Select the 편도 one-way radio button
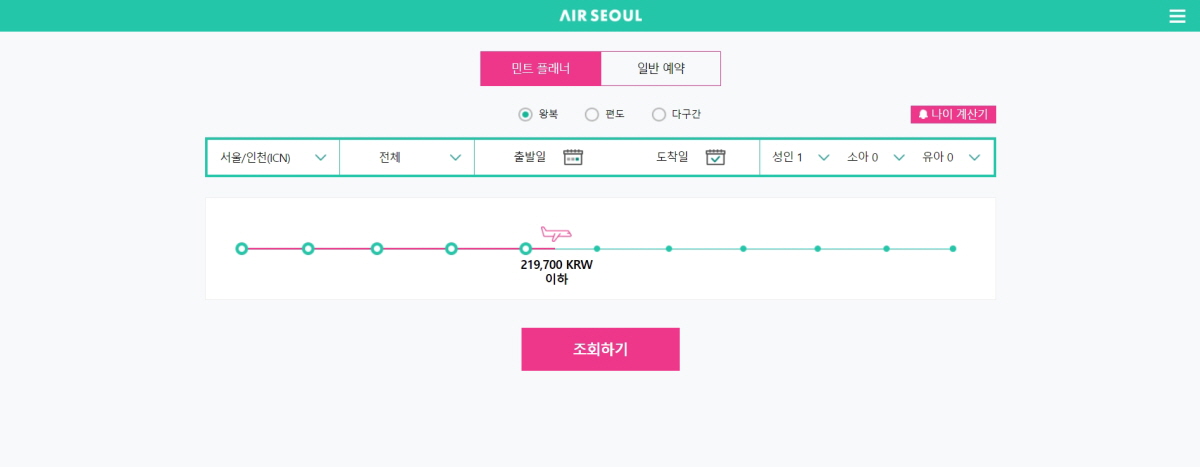Viewport: 1200px width, 467px height. click(592, 114)
